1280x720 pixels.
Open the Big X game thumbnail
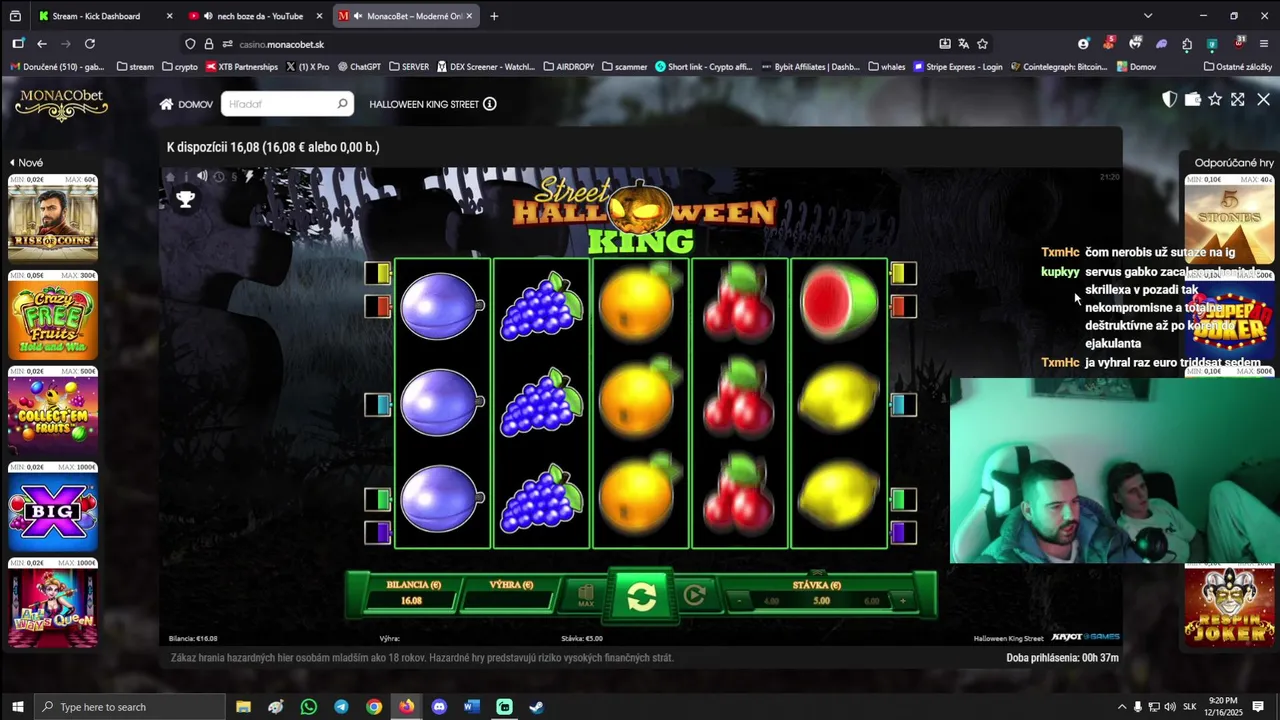tap(53, 506)
